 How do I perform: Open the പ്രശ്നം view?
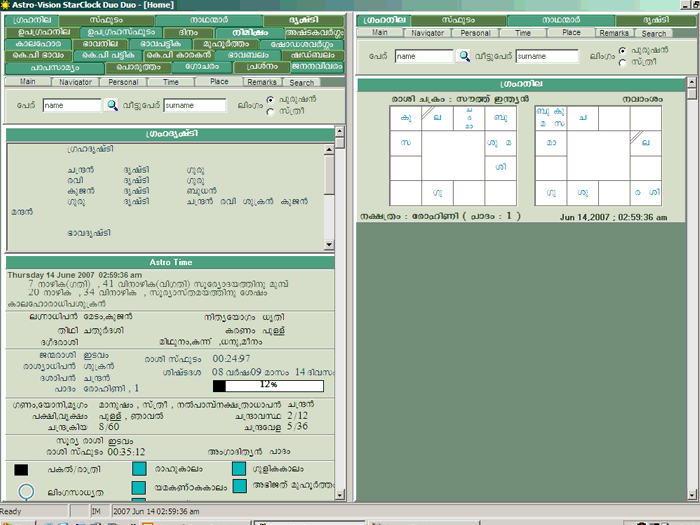(x=262, y=67)
